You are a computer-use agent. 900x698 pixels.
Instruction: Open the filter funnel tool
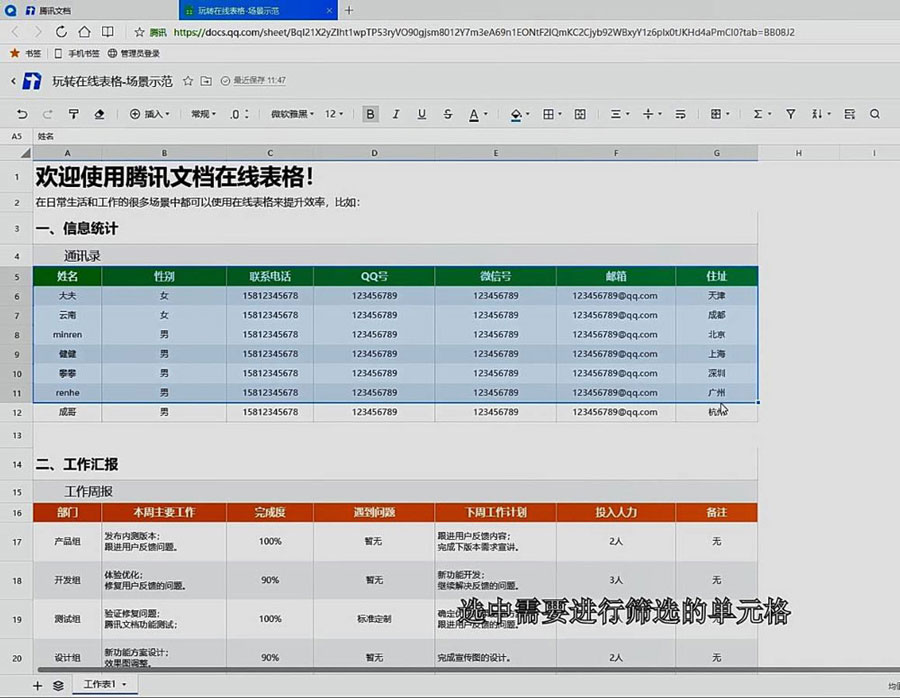tap(790, 114)
